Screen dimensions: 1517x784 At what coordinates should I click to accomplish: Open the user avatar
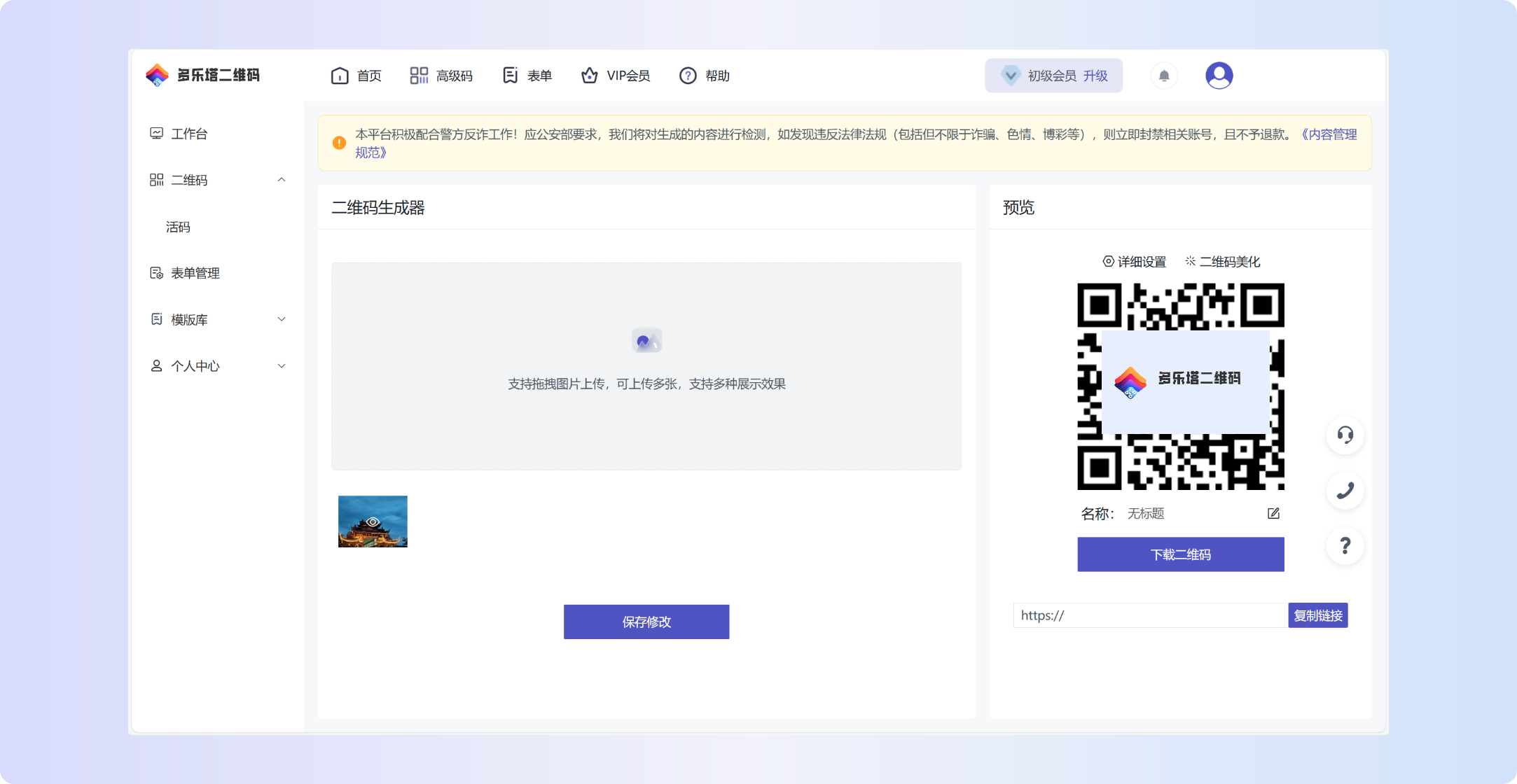[x=1219, y=74]
